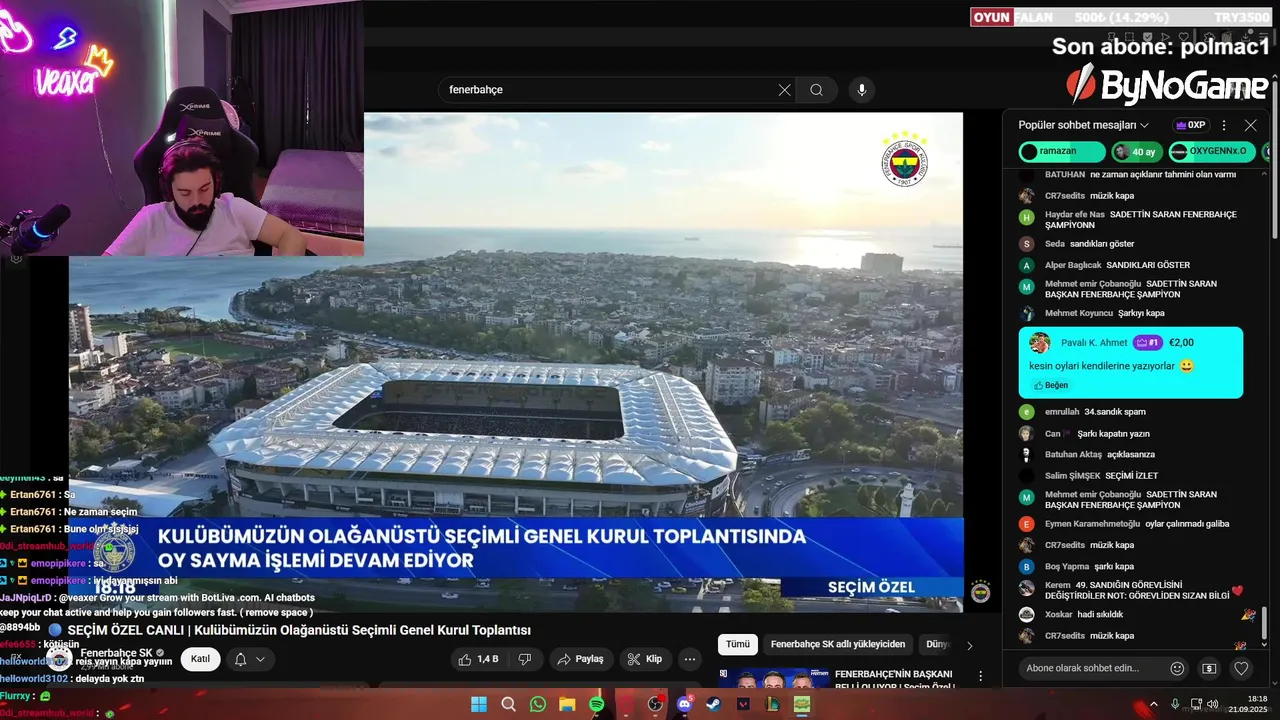Open League of Legends from taskbar
This screenshot has width=1280, height=720.
(773, 704)
